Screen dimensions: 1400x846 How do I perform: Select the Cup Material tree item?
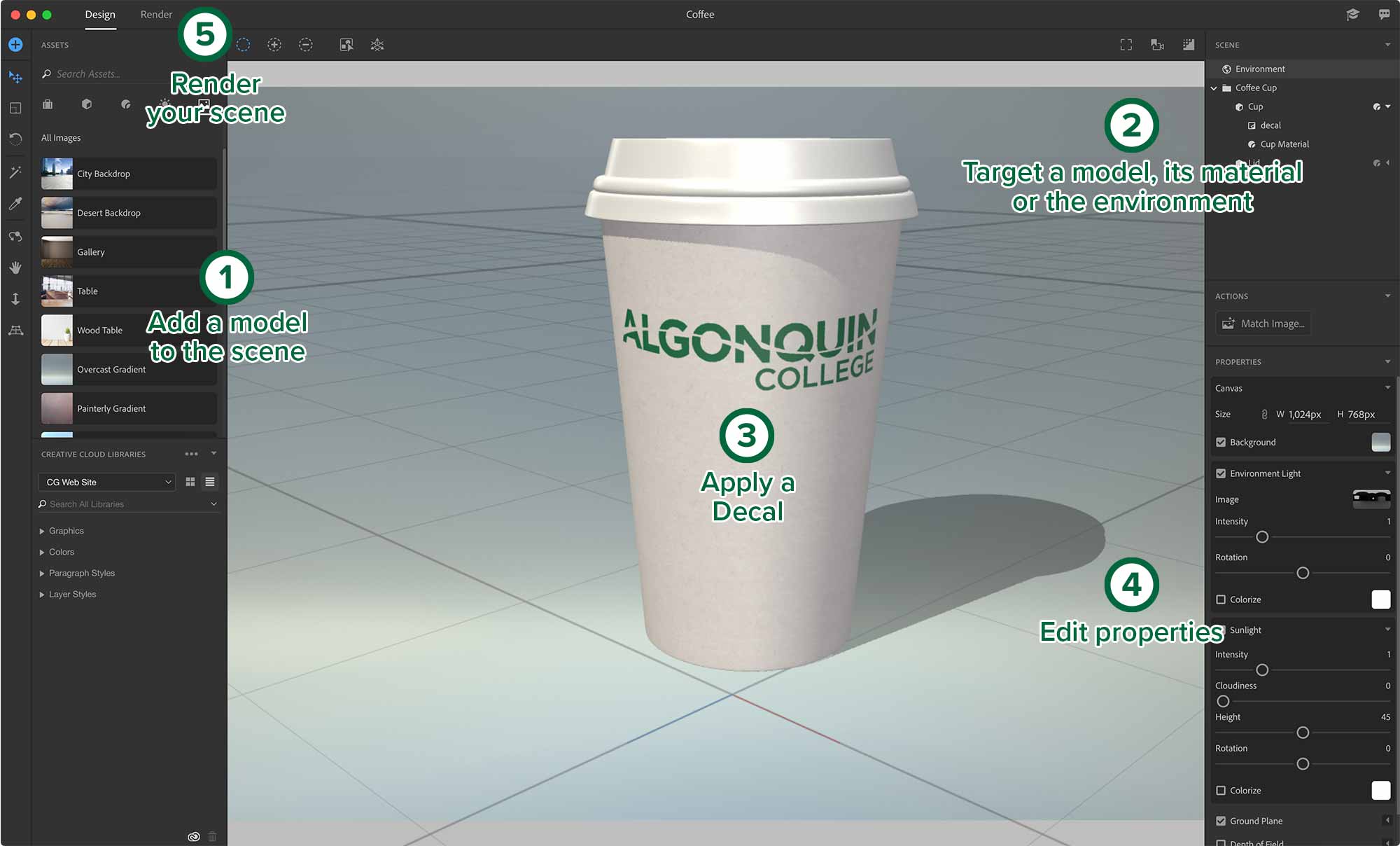pyautogui.click(x=1283, y=143)
